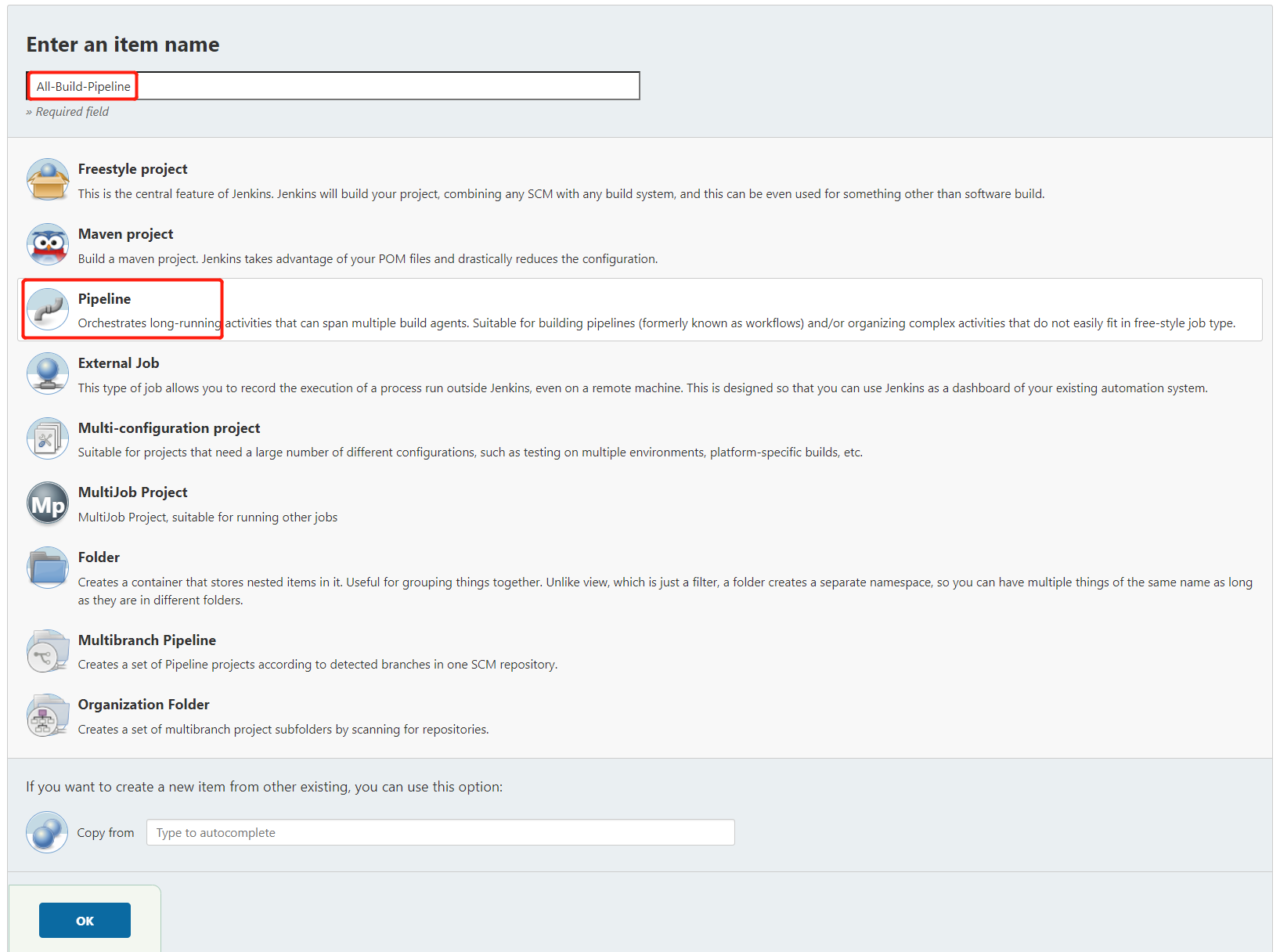Click the Maven project owl icon

tap(48, 244)
